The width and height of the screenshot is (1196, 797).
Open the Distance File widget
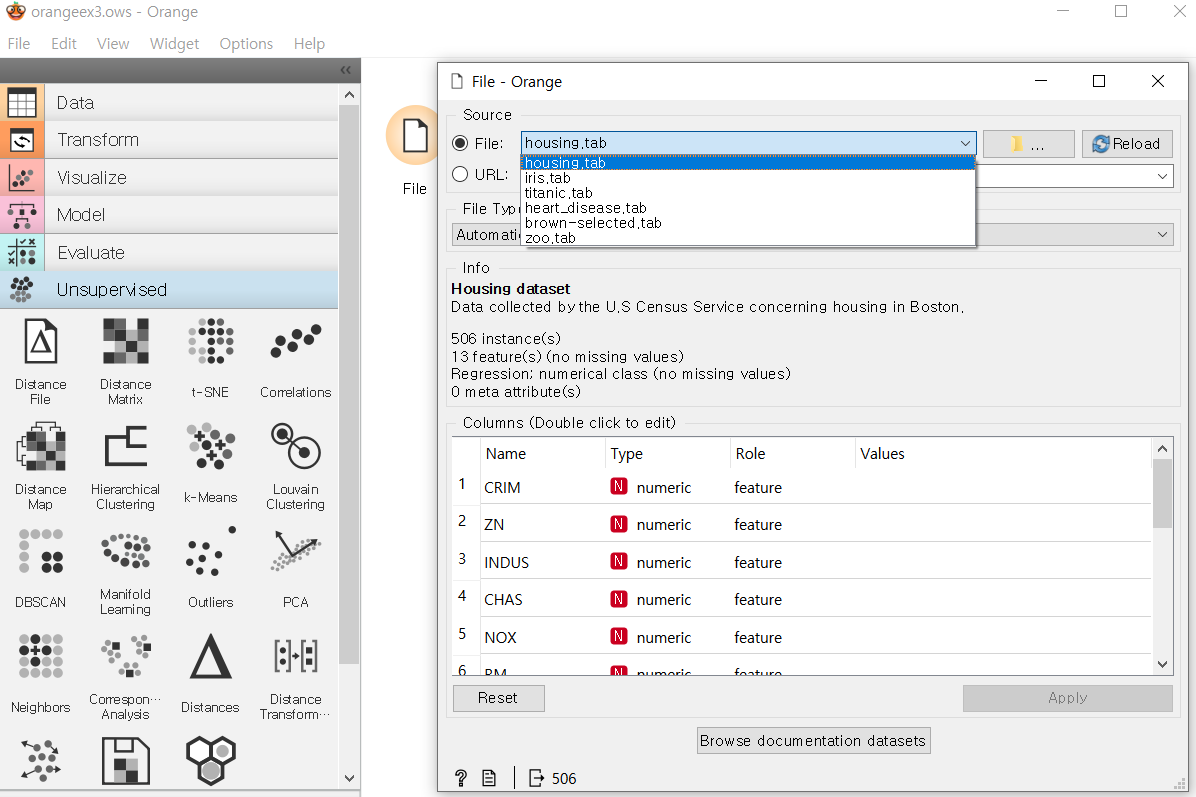40,362
